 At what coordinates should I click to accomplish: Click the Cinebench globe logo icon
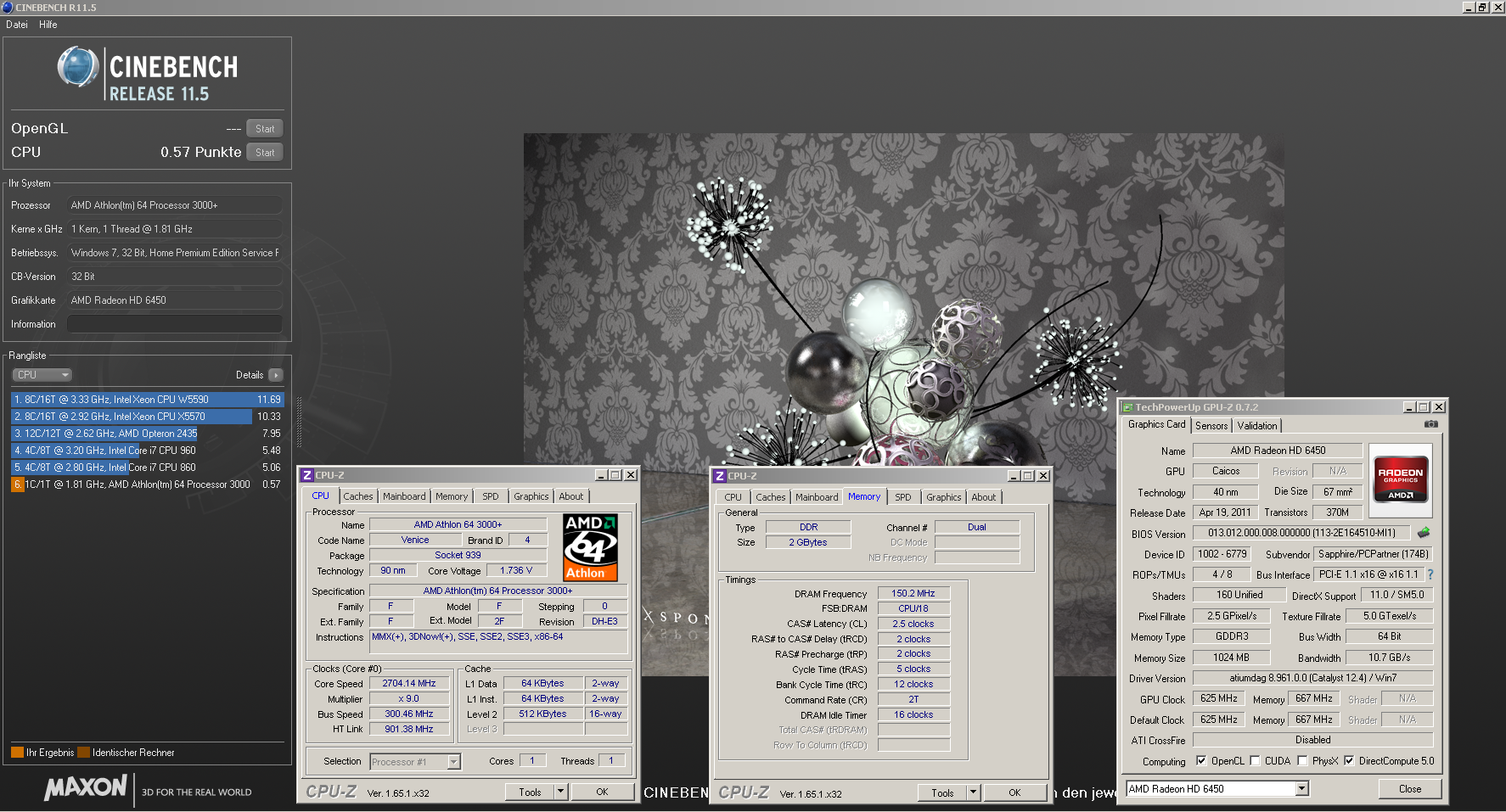point(78,67)
